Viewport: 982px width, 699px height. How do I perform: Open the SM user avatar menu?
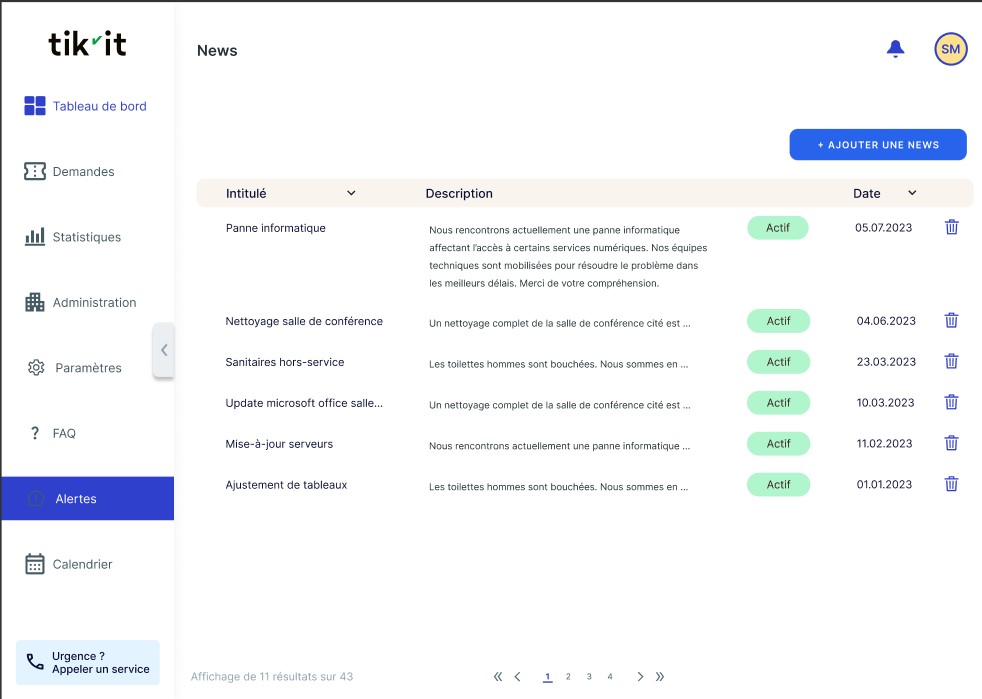(950, 49)
